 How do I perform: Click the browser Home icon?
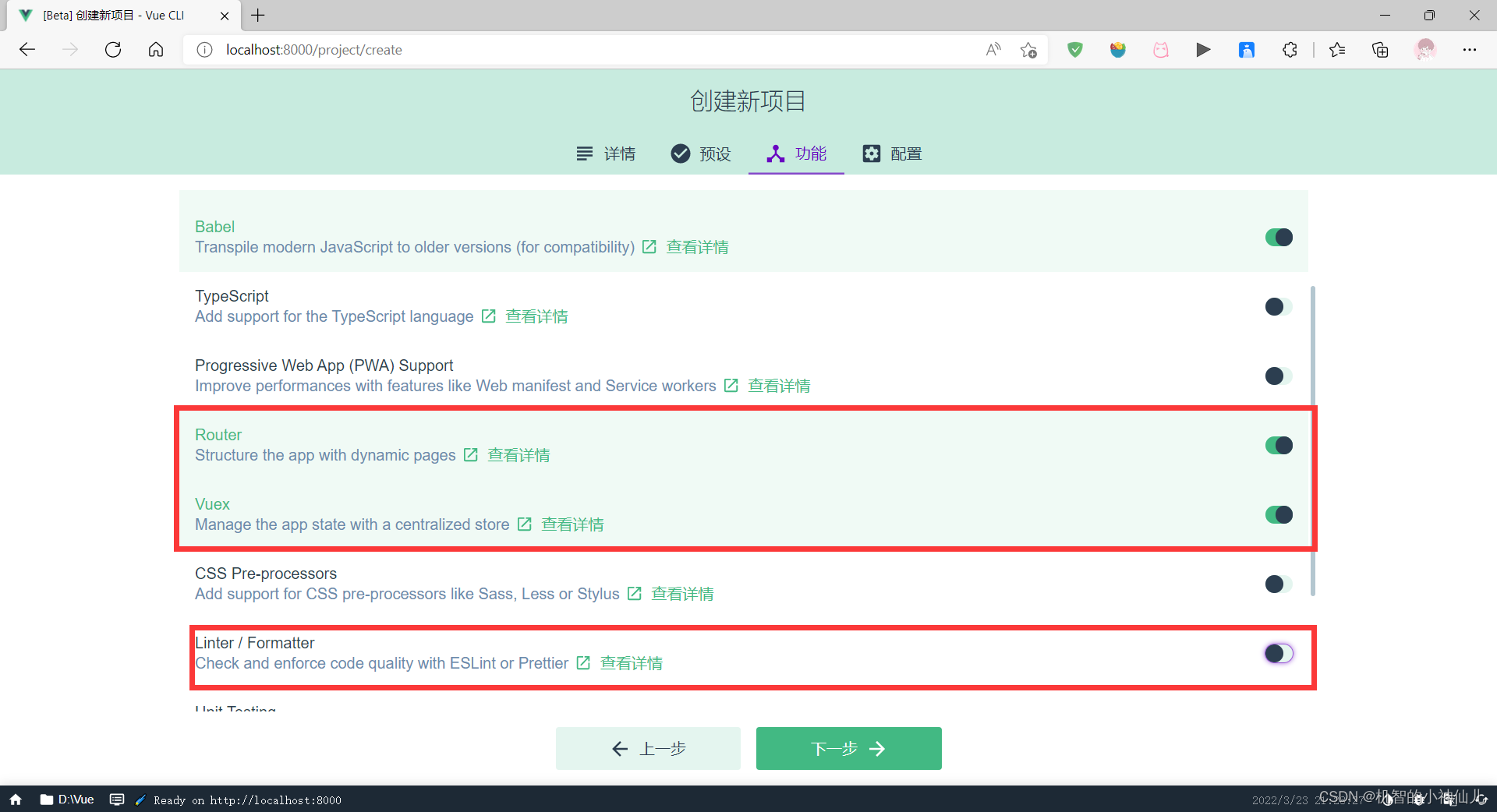point(156,50)
